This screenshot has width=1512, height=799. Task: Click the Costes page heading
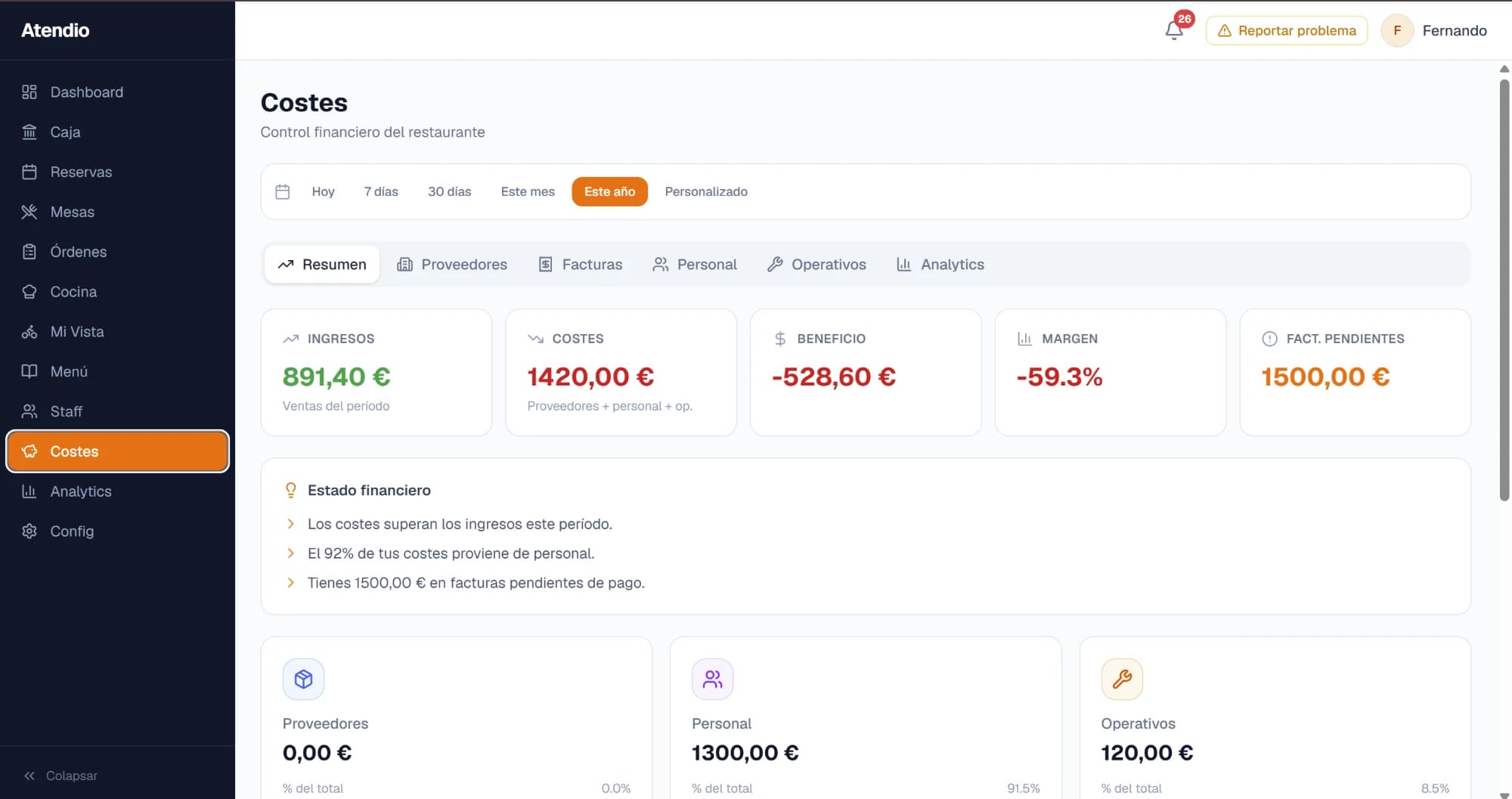point(304,103)
